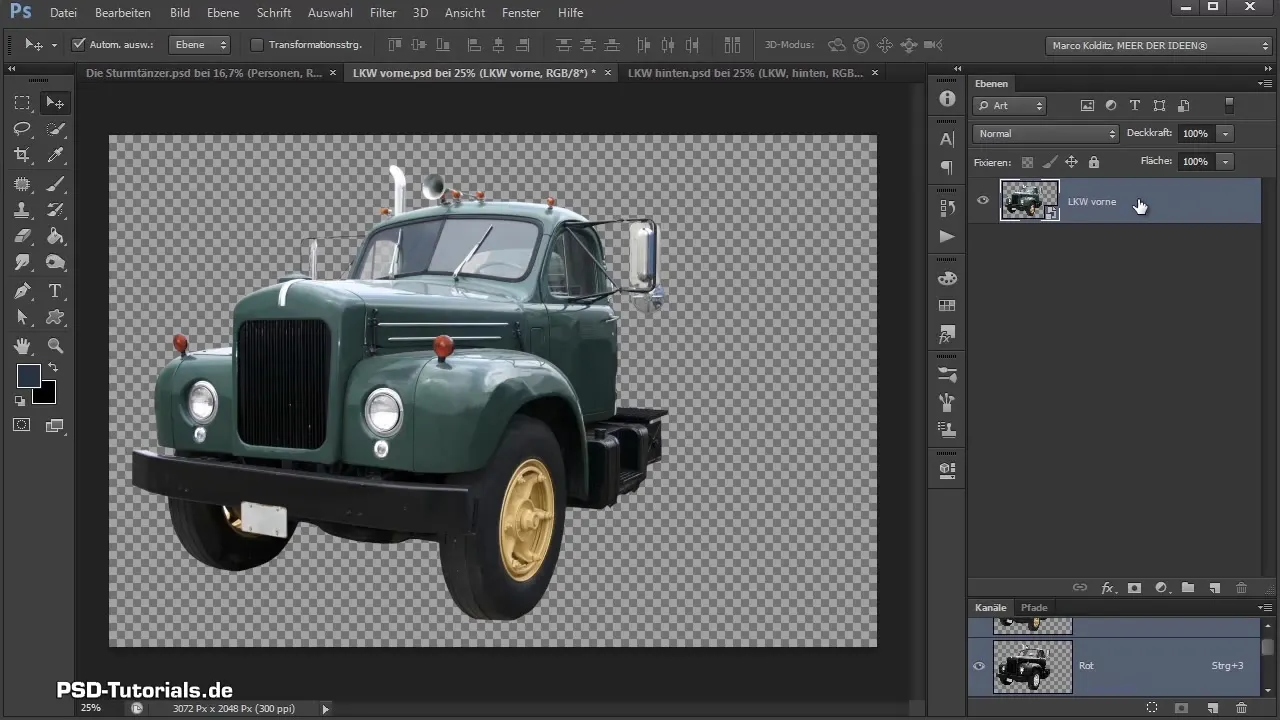Toggle lock transparent pixels

1027,162
